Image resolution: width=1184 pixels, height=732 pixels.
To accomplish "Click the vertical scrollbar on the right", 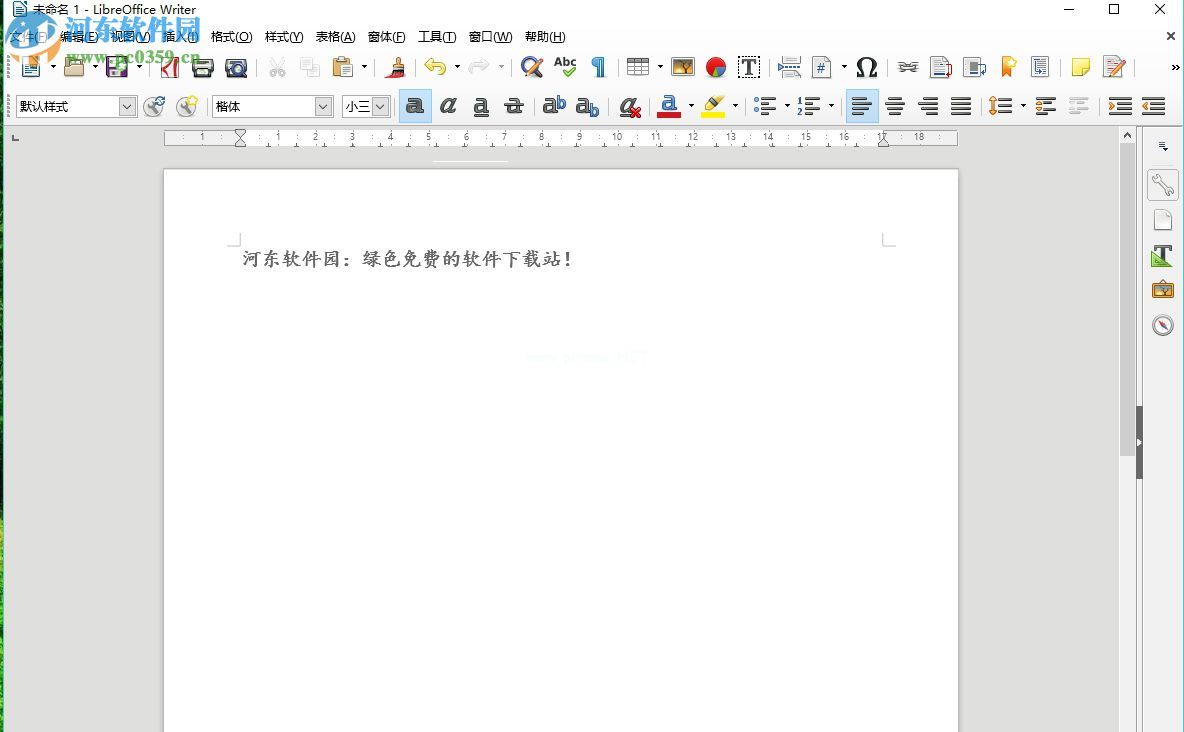I will click(x=1127, y=400).
